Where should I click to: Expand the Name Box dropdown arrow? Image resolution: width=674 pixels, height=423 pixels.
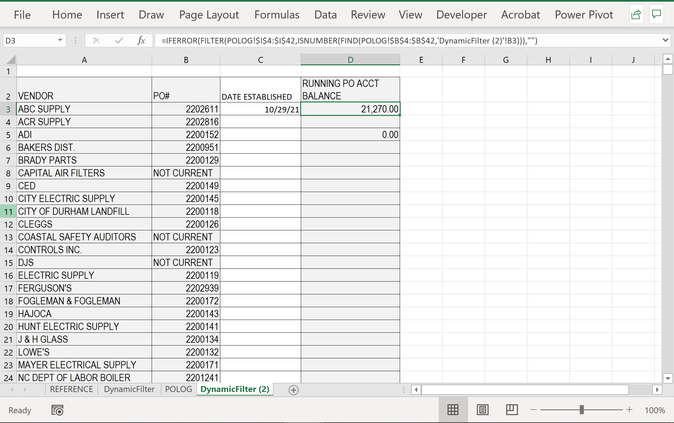tap(60, 40)
